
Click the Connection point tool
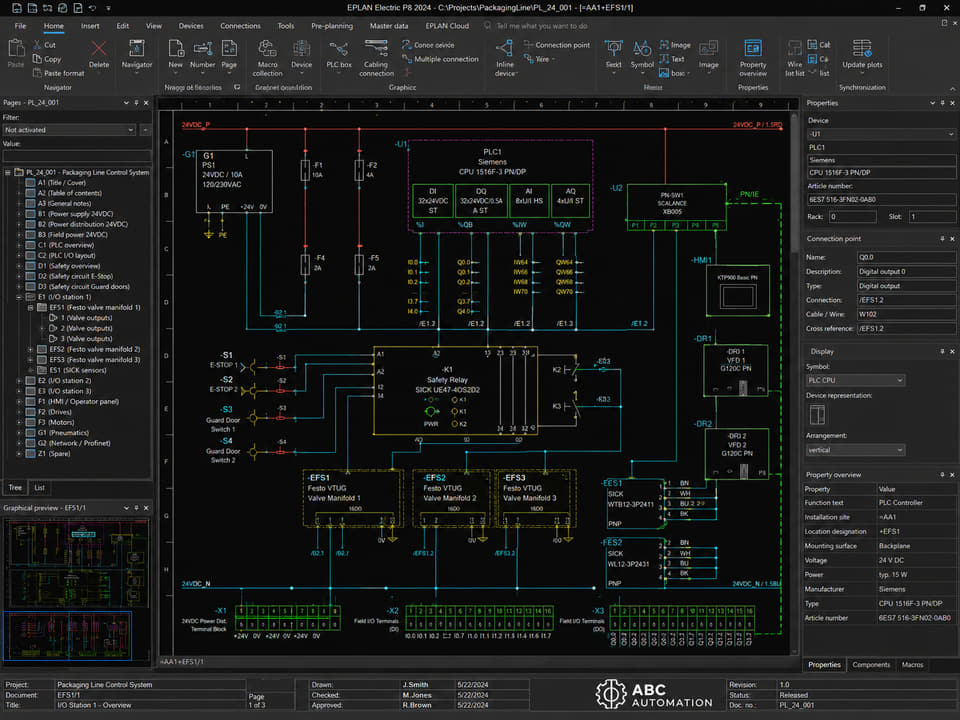coord(557,45)
